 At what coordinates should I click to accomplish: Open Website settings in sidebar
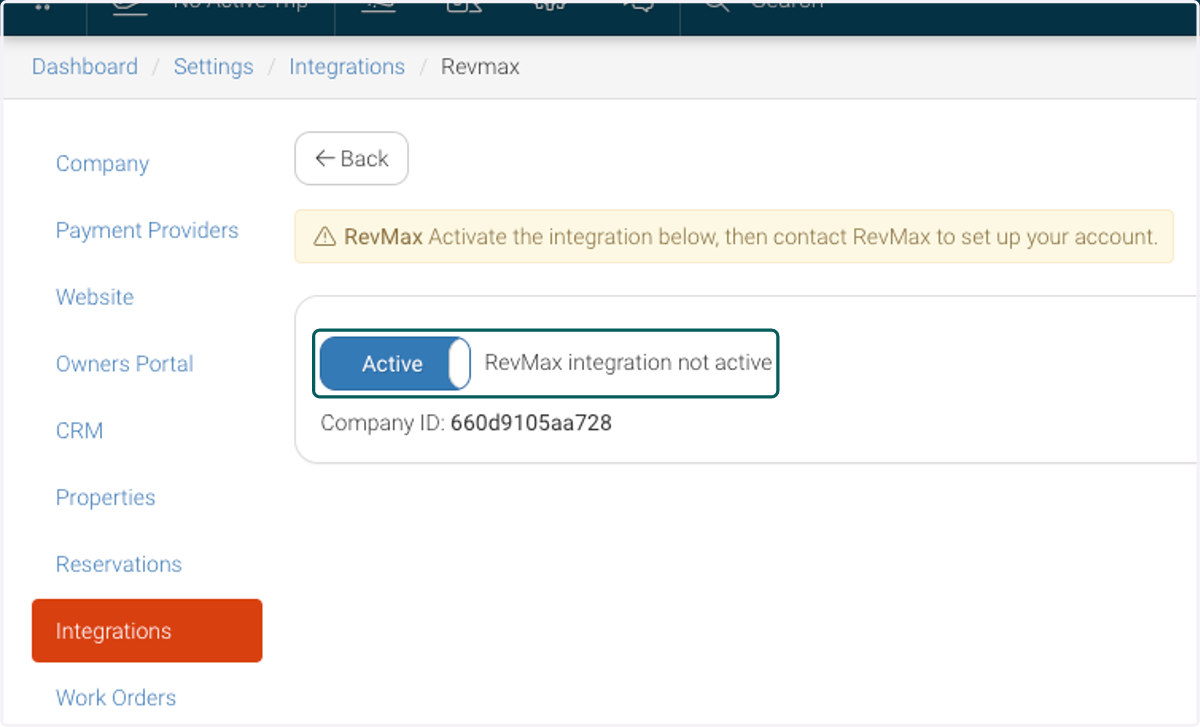coord(95,297)
